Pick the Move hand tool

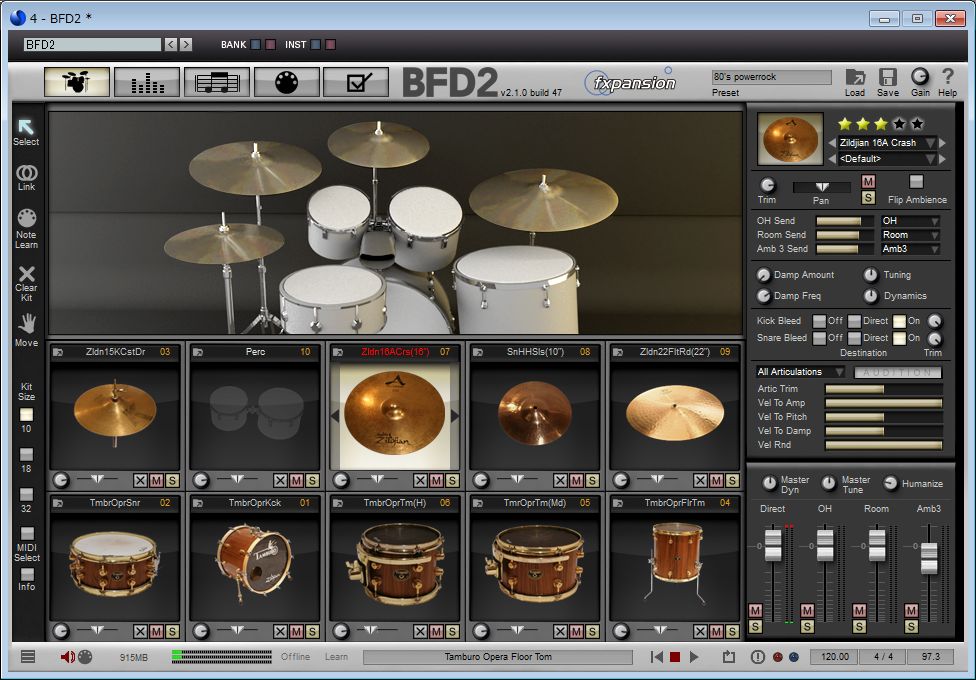[x=26, y=324]
